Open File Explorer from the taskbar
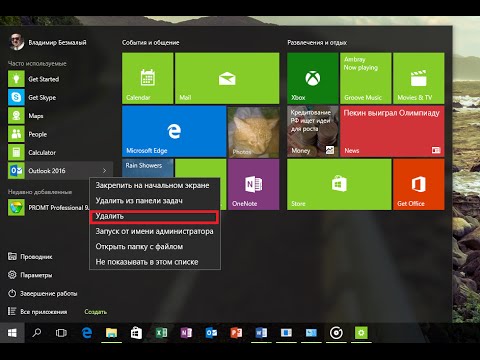 click(x=112, y=333)
